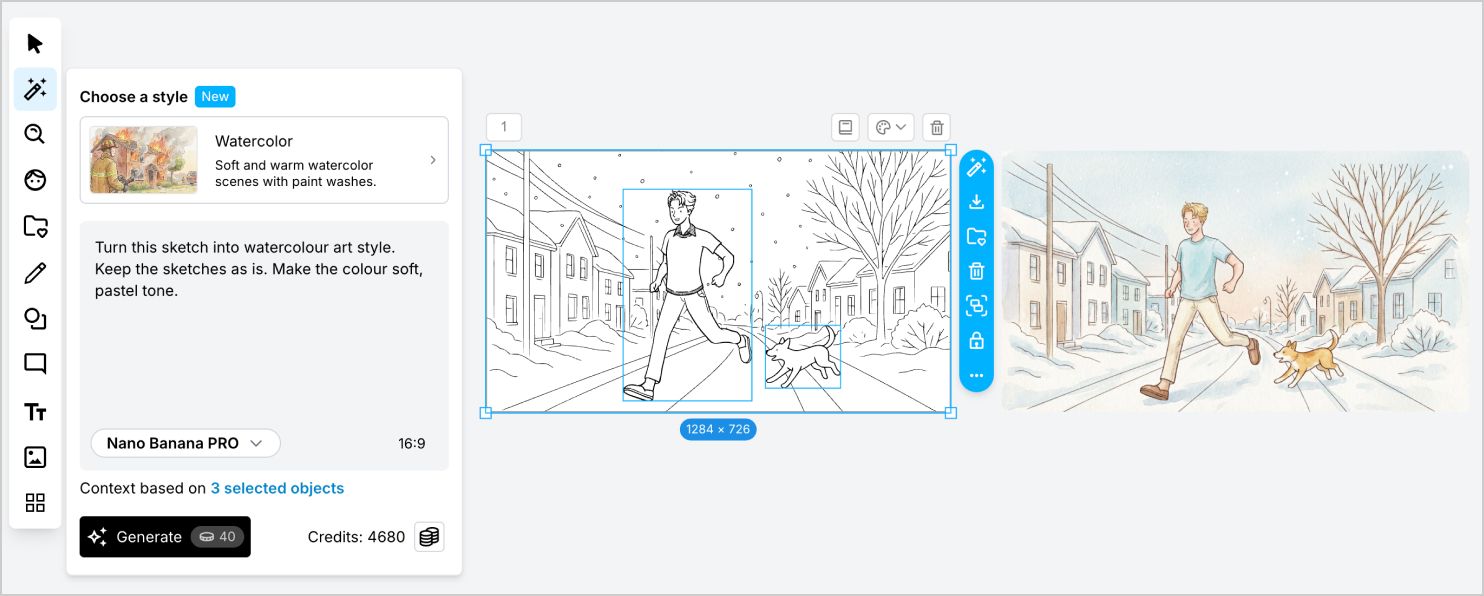Delete the frame using the top trash icon

click(x=936, y=127)
